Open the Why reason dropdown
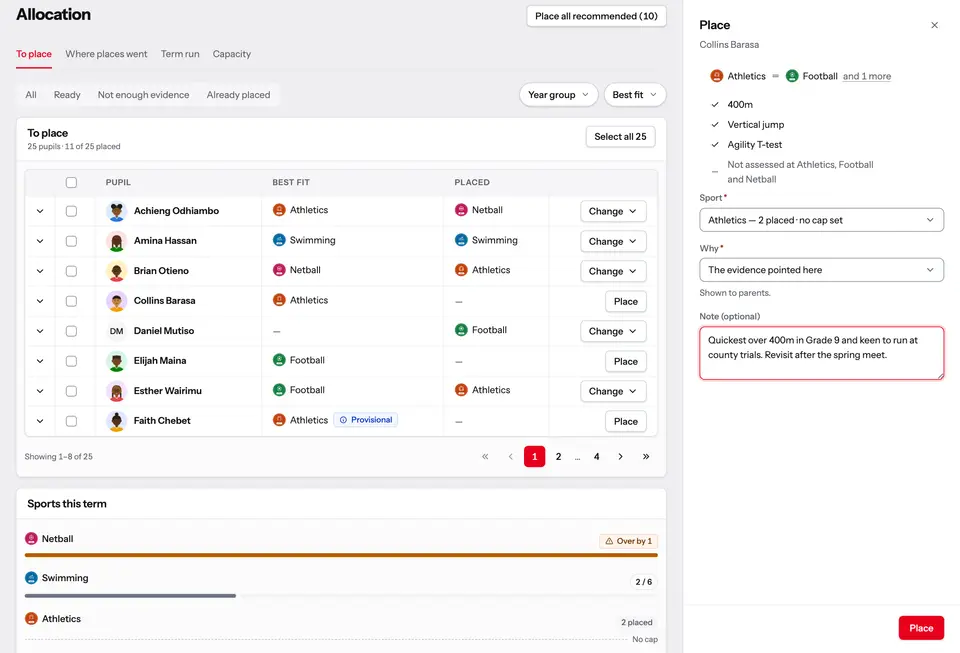Image resolution: width=960 pixels, height=653 pixels. tap(821, 270)
